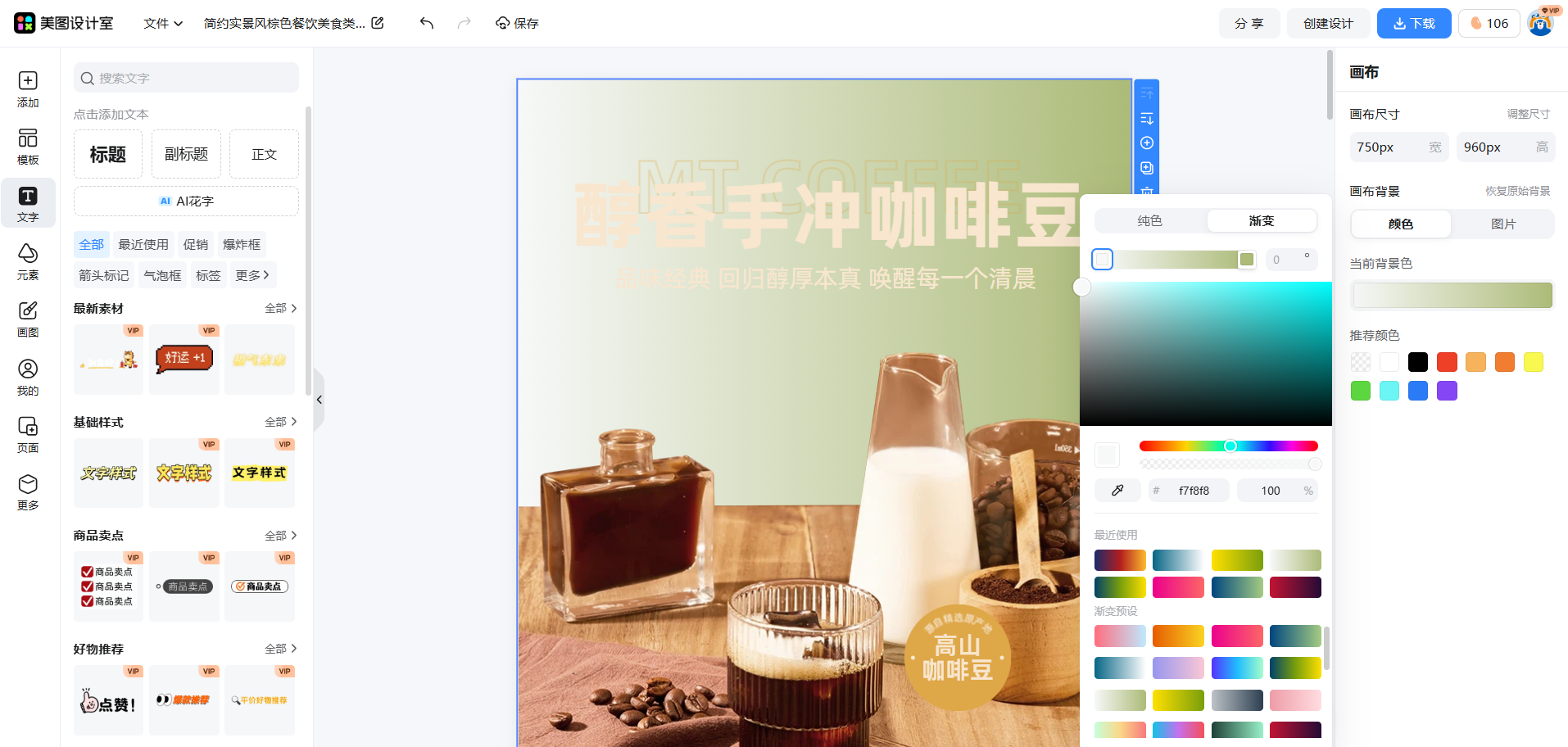
Task: Pick a color with the eyedropper tool
Action: pyautogui.click(x=1117, y=491)
